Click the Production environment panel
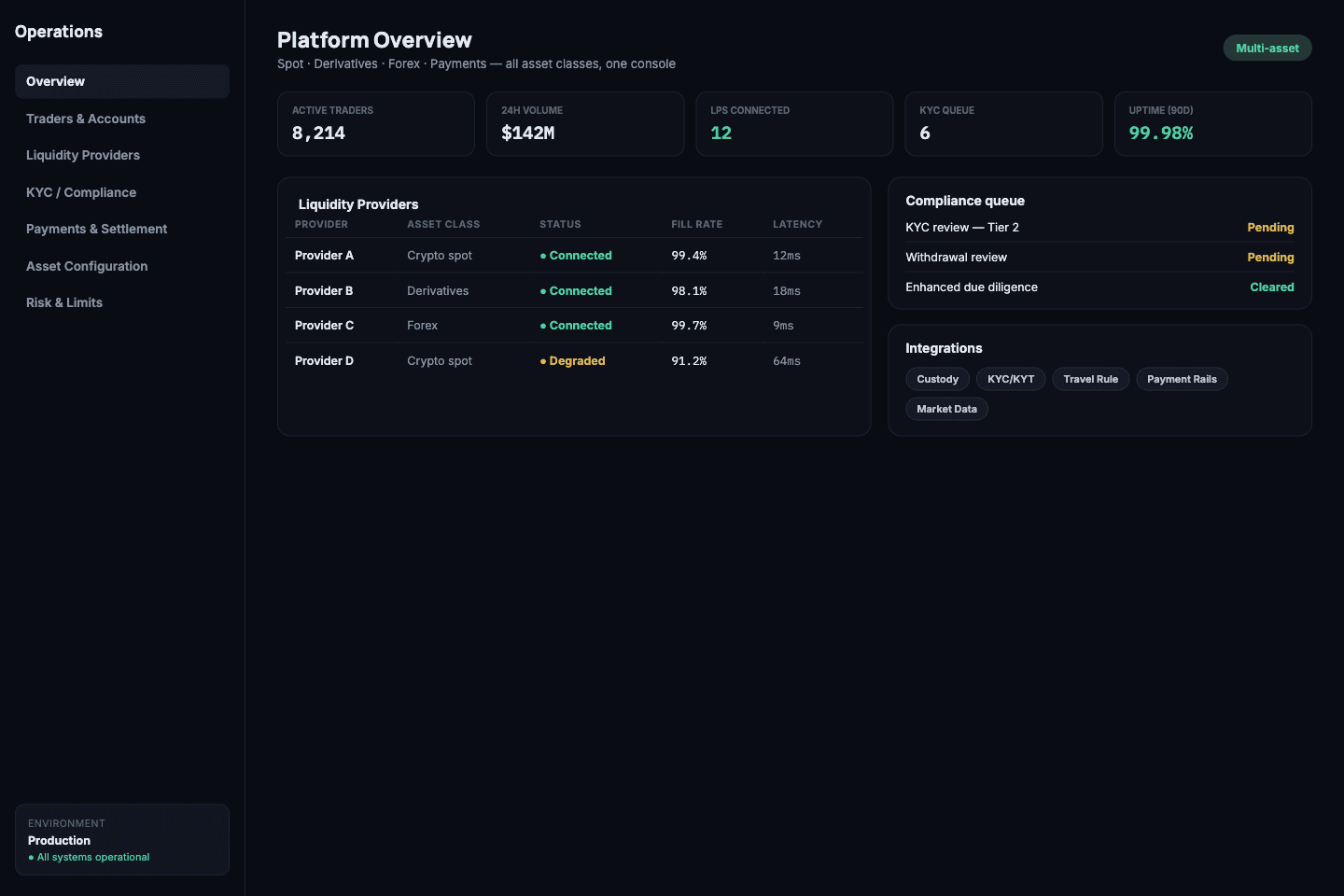 tap(122, 840)
